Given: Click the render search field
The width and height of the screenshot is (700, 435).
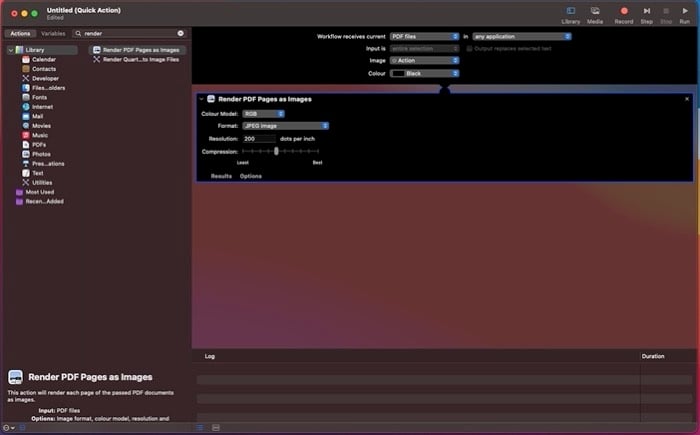Looking at the screenshot, I should [129, 33].
